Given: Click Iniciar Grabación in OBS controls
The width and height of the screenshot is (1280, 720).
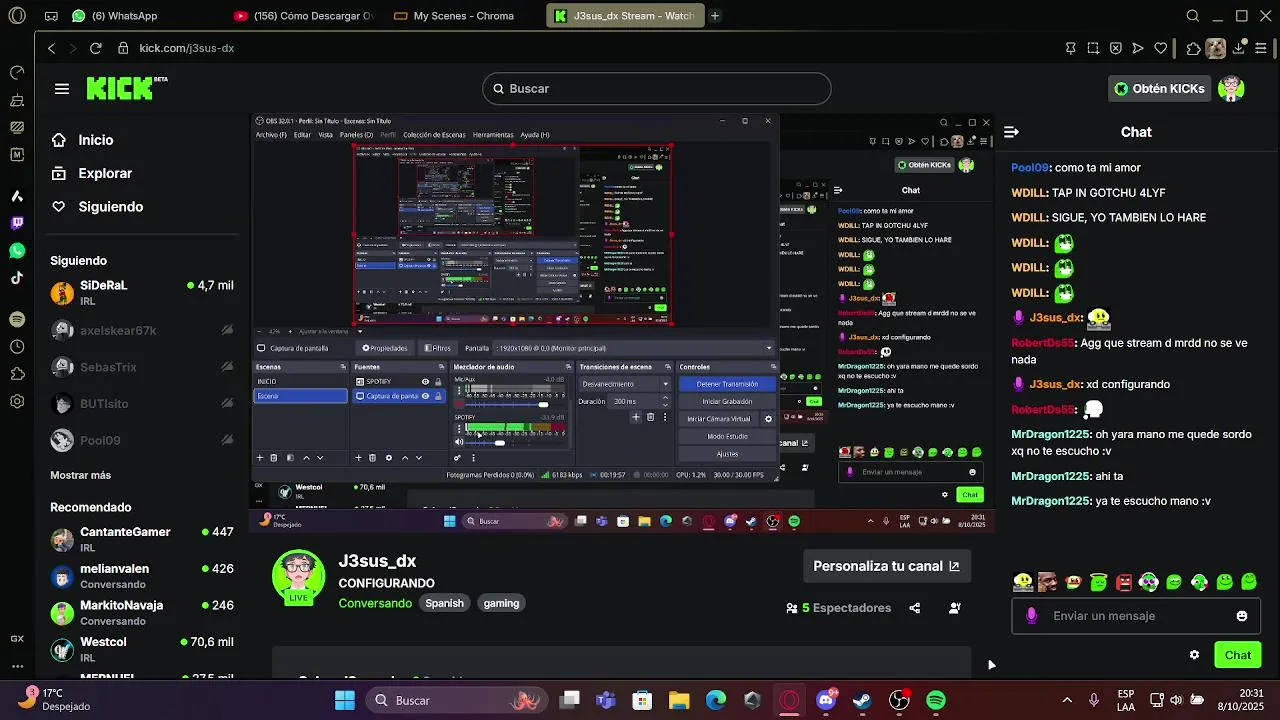Looking at the screenshot, I should coord(727,401).
